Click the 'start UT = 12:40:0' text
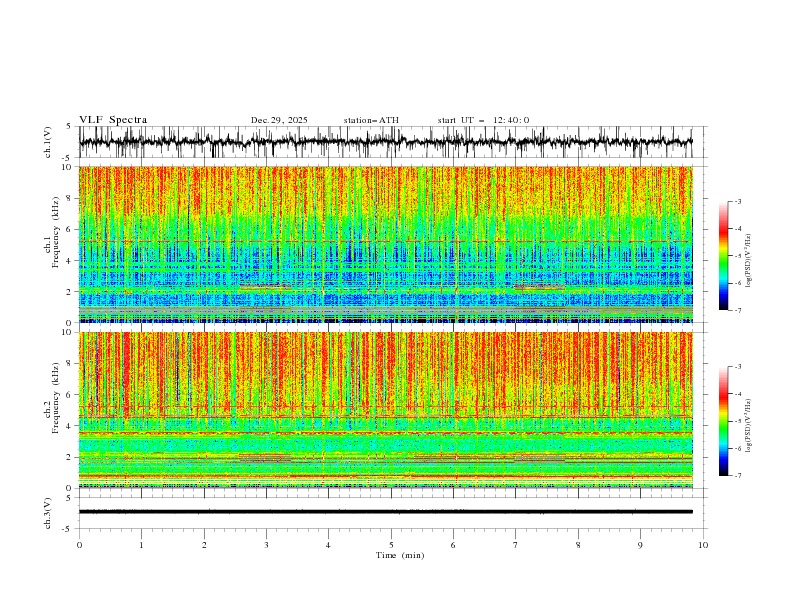The image size is (792, 612). (483, 120)
